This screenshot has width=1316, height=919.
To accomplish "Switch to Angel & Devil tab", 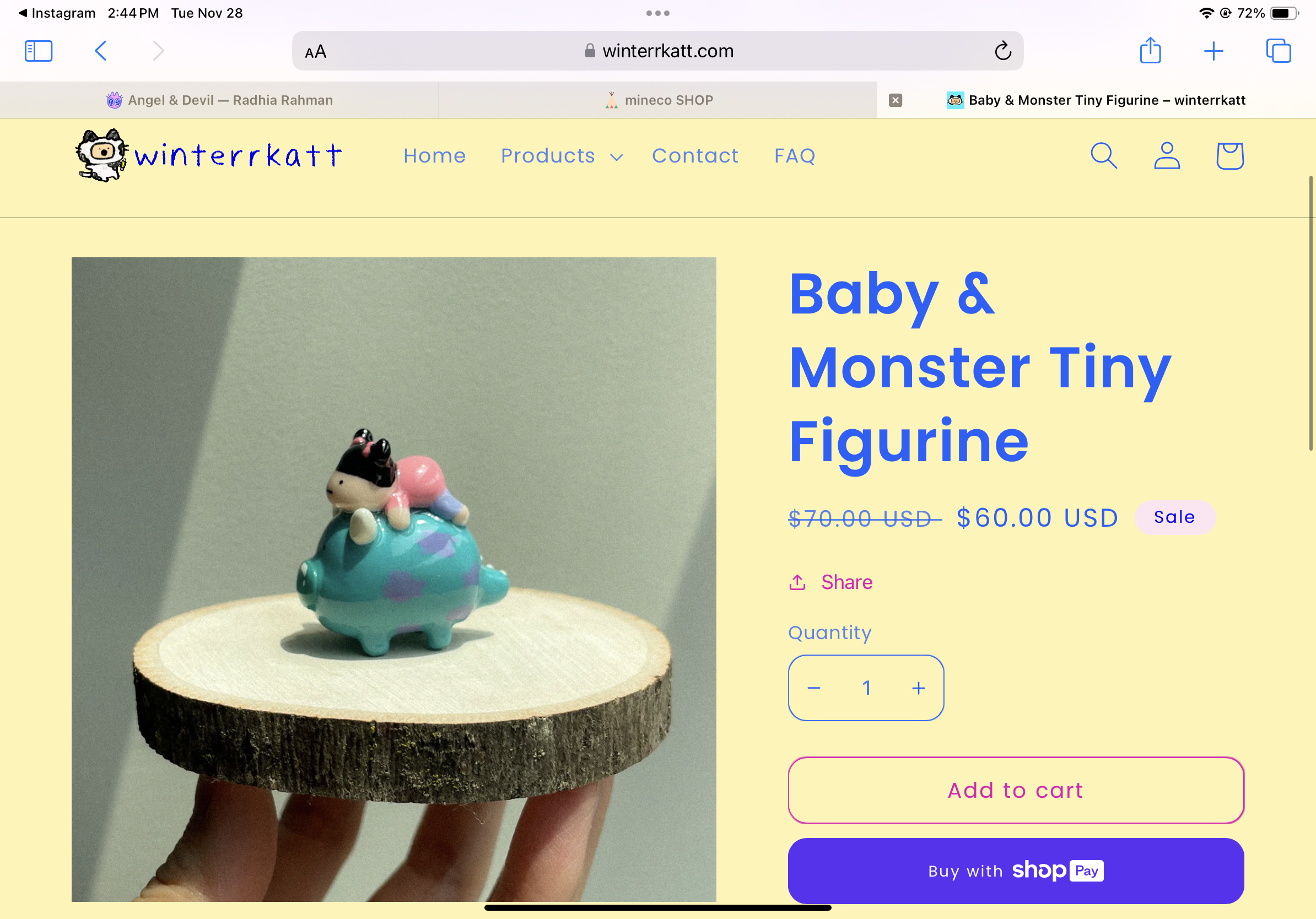I will click(219, 100).
